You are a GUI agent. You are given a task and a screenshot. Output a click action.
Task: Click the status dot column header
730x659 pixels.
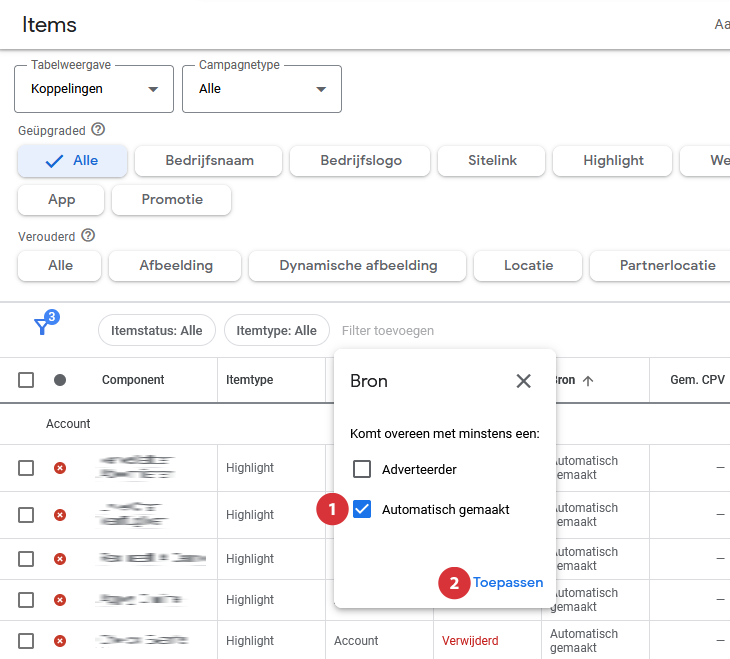point(60,380)
